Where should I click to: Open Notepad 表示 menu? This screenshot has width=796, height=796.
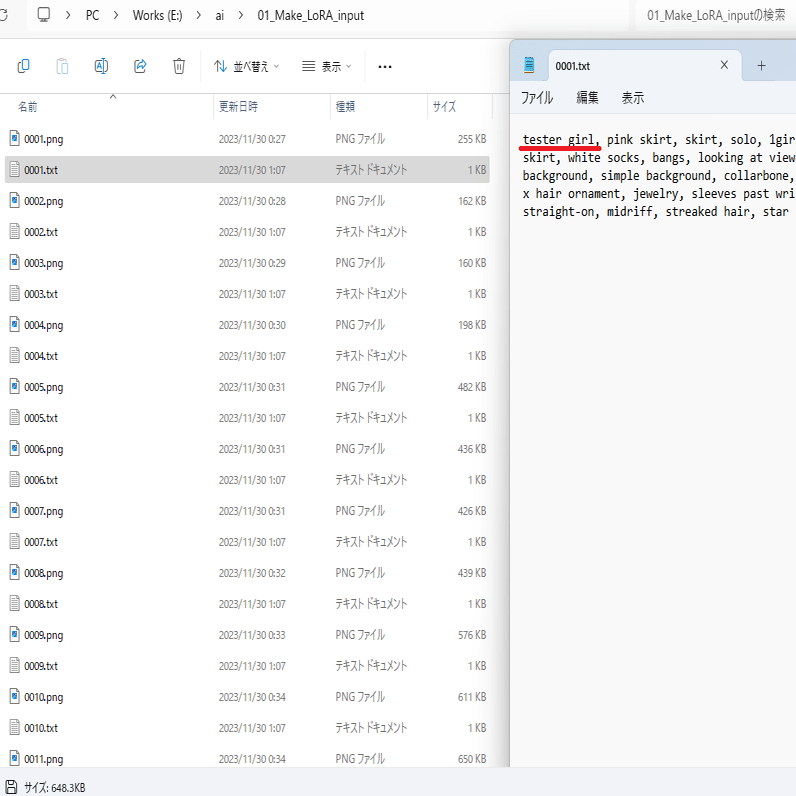[633, 97]
